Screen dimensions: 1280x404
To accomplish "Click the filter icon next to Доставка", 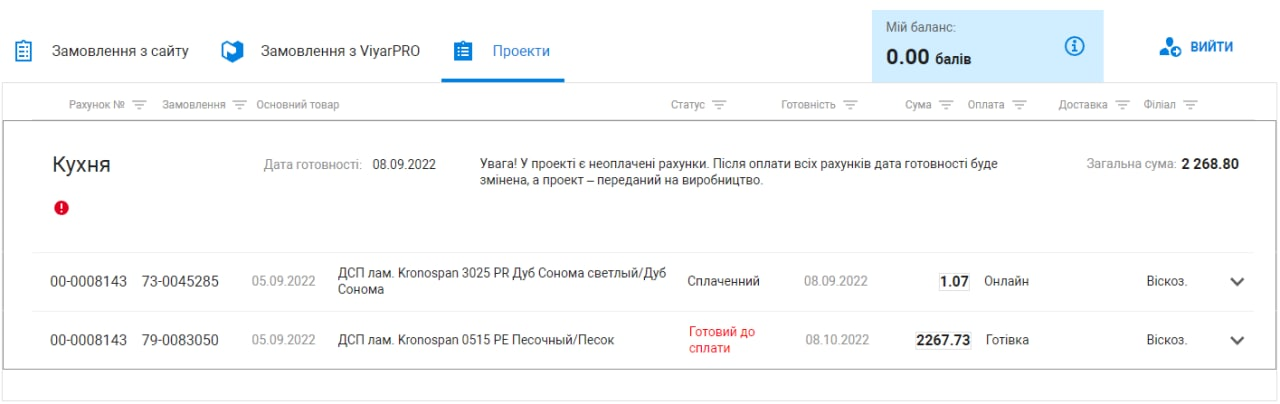I will click(1122, 105).
